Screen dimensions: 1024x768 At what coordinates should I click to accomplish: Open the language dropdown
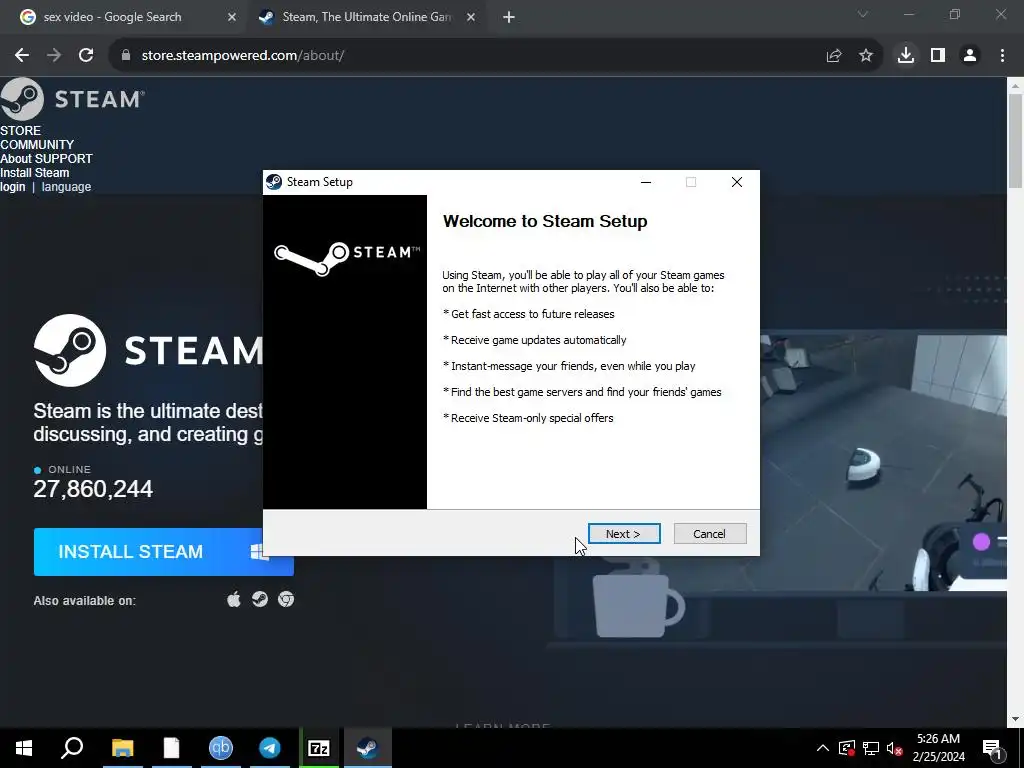pyautogui.click(x=66, y=187)
